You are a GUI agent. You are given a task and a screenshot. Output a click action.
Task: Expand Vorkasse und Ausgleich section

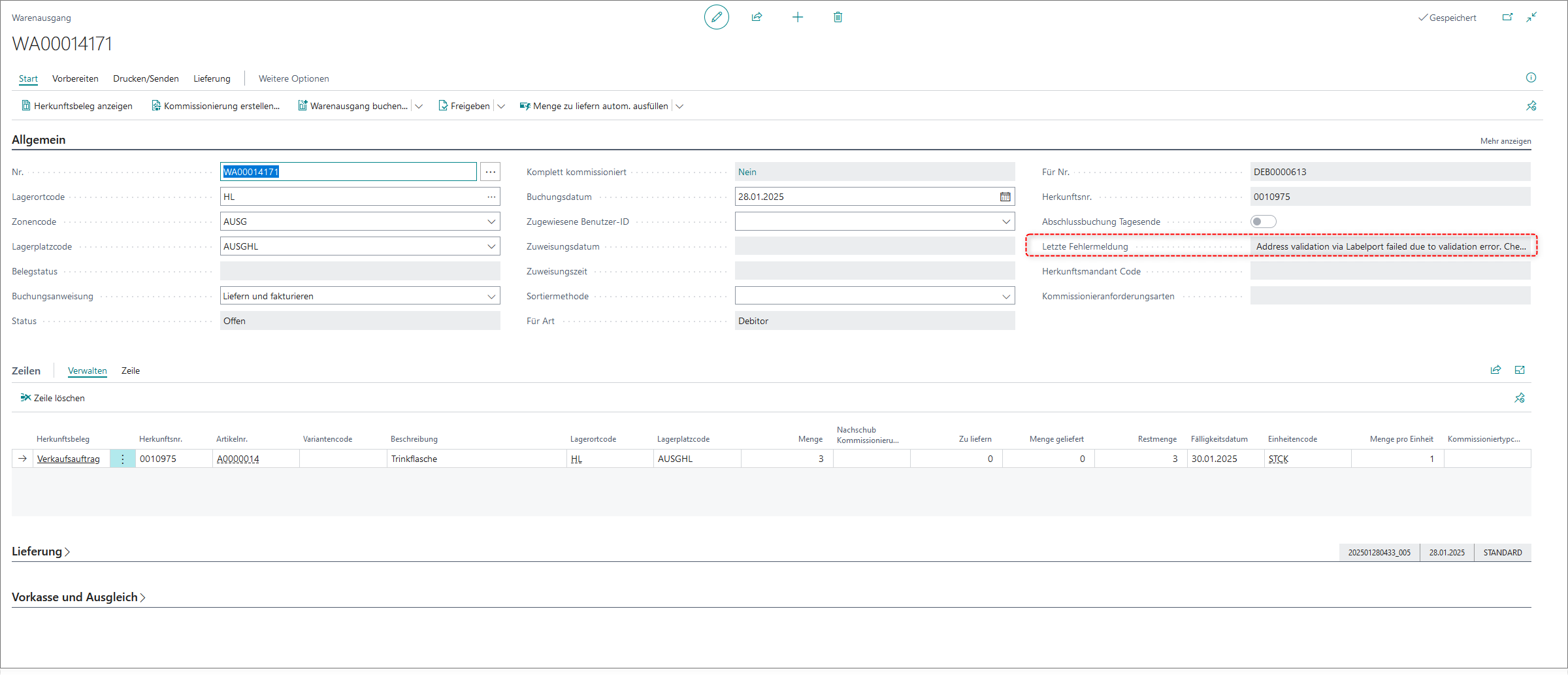point(78,597)
